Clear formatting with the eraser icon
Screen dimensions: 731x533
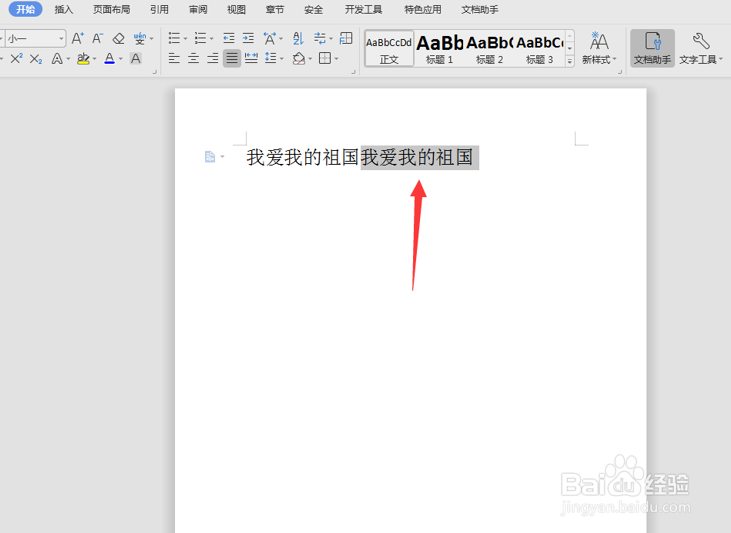pyautogui.click(x=118, y=38)
